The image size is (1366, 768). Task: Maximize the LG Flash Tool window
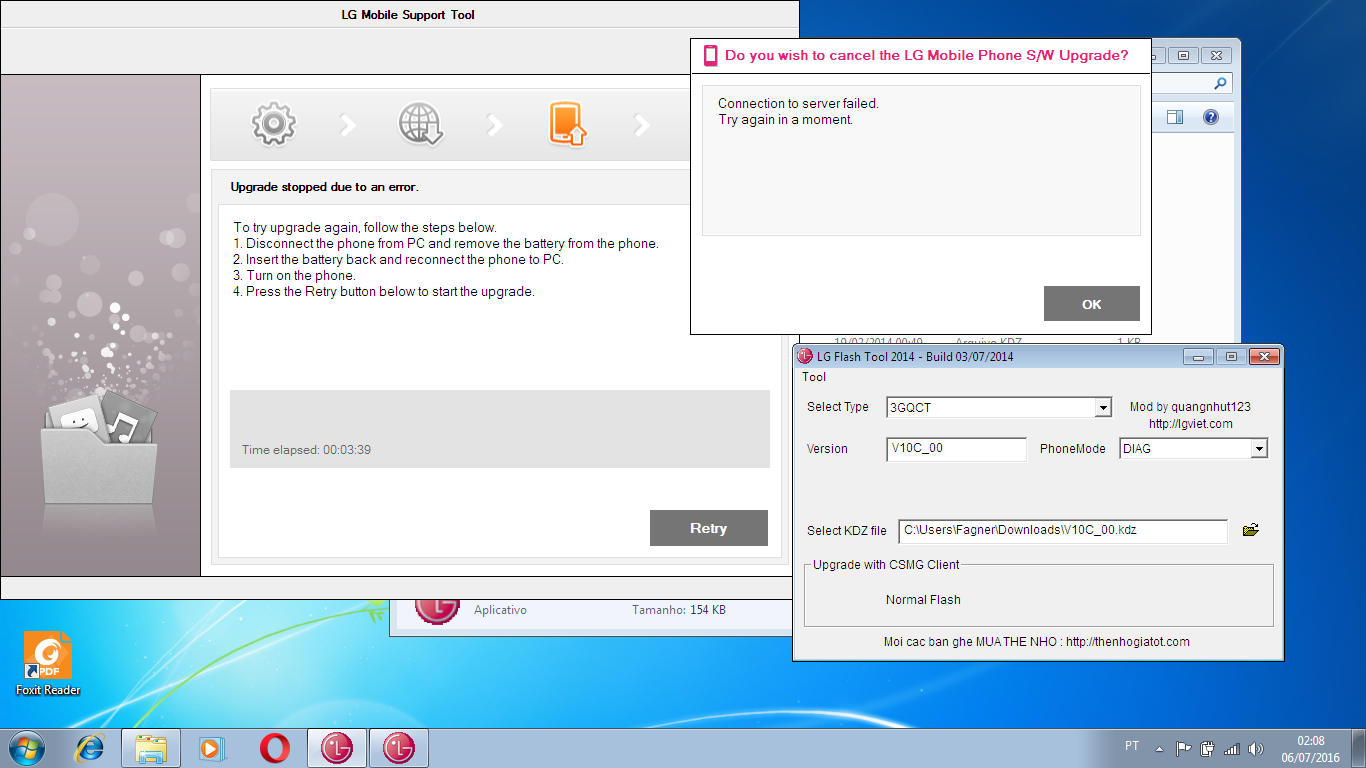(1231, 357)
